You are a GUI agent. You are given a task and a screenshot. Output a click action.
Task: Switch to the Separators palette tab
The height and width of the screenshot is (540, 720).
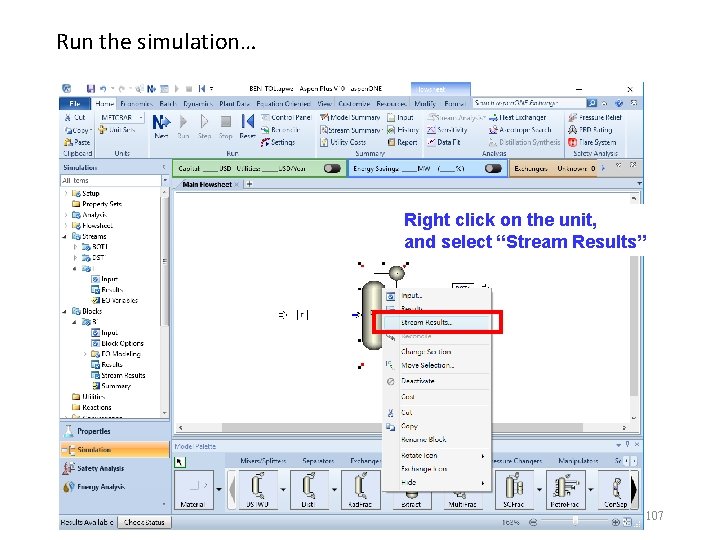point(317,460)
